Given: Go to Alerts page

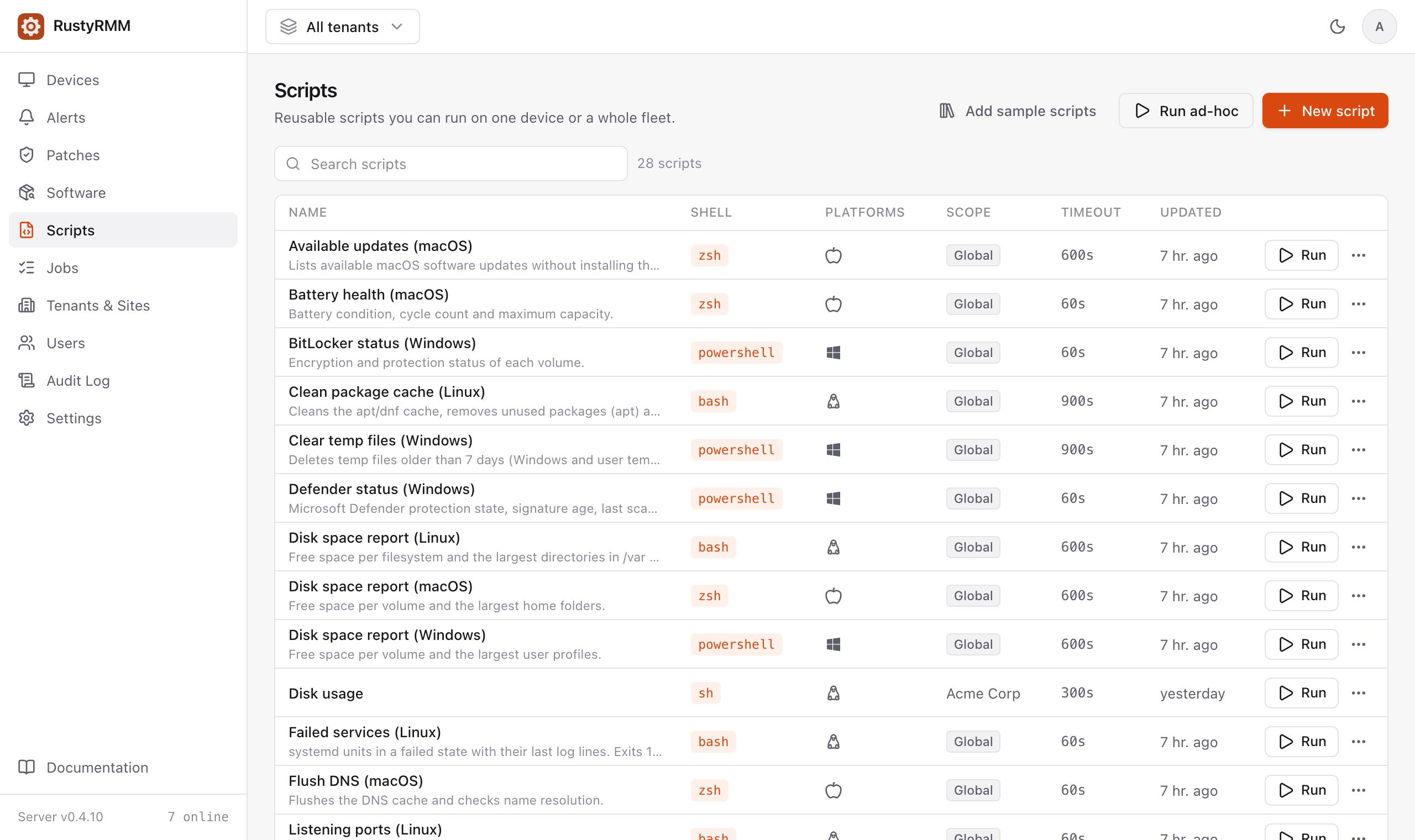Looking at the screenshot, I should [x=123, y=117].
